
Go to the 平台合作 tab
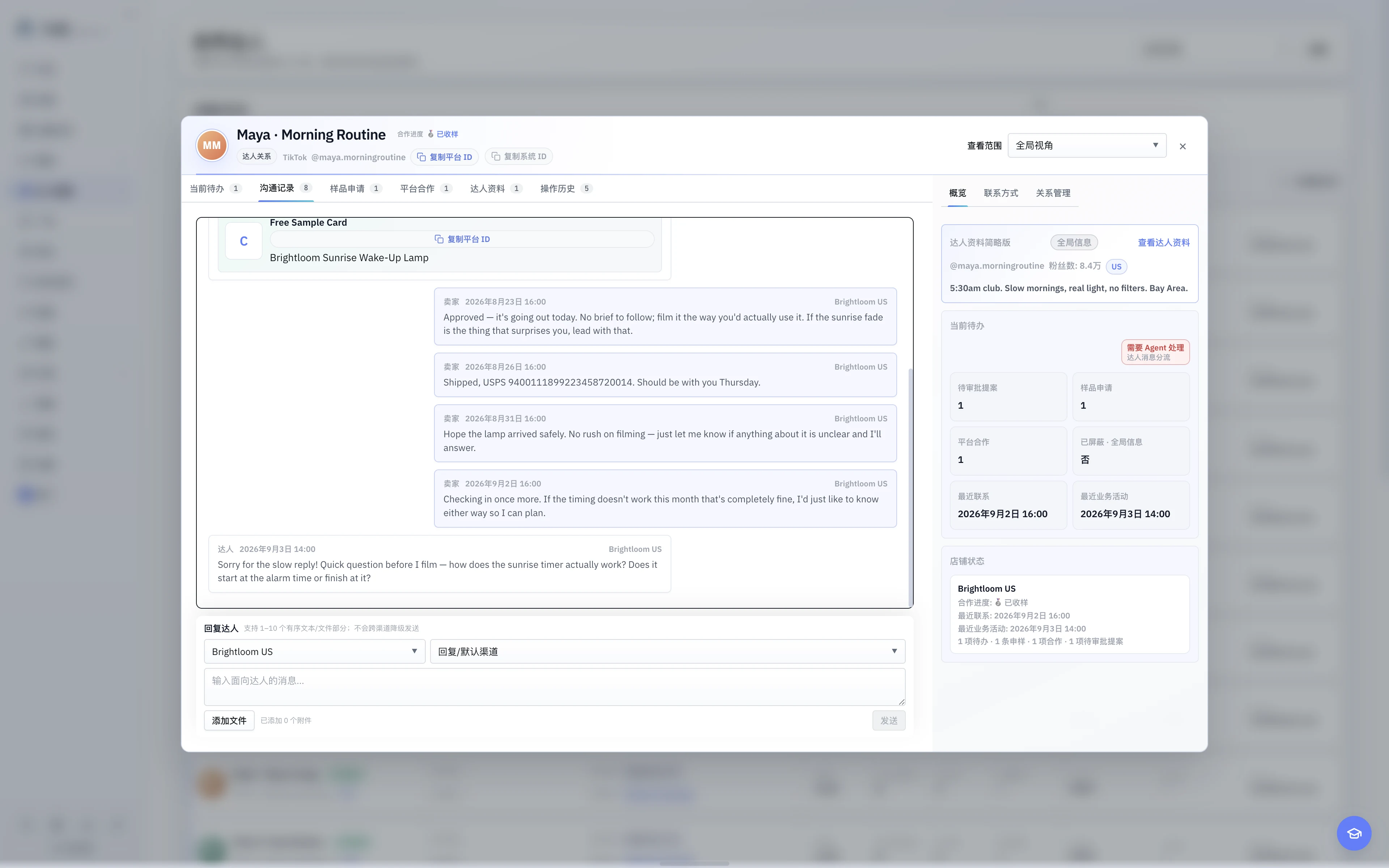click(426, 188)
